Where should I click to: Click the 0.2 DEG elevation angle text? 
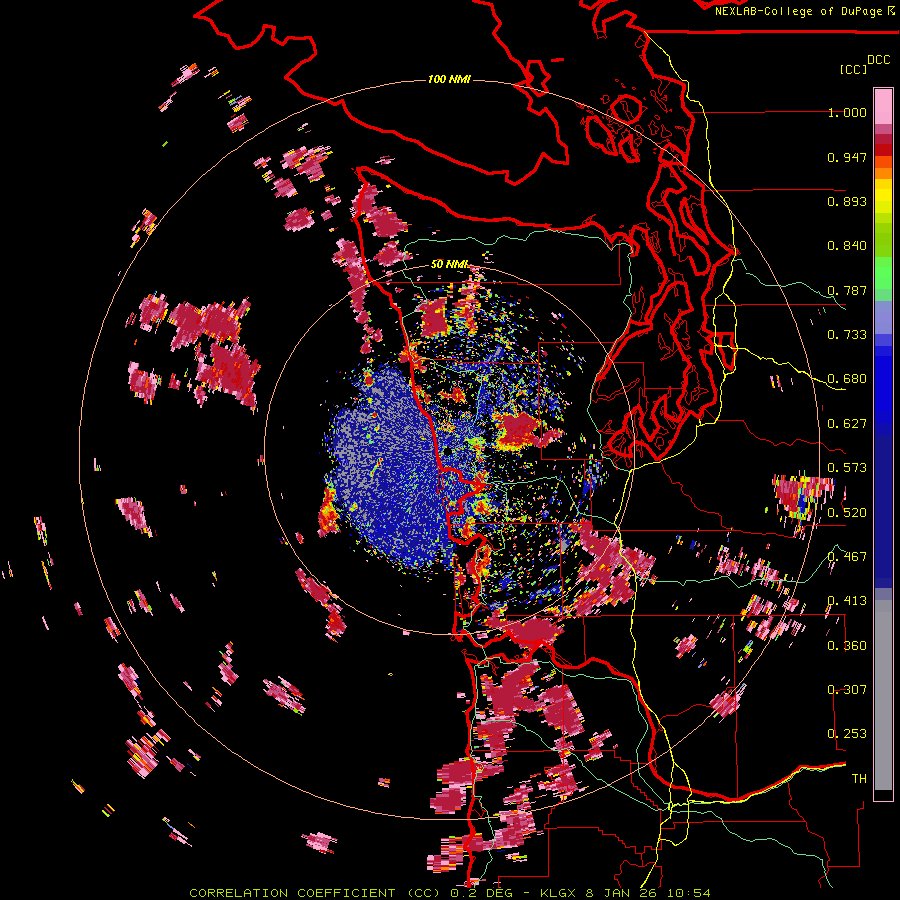[x=480, y=893]
